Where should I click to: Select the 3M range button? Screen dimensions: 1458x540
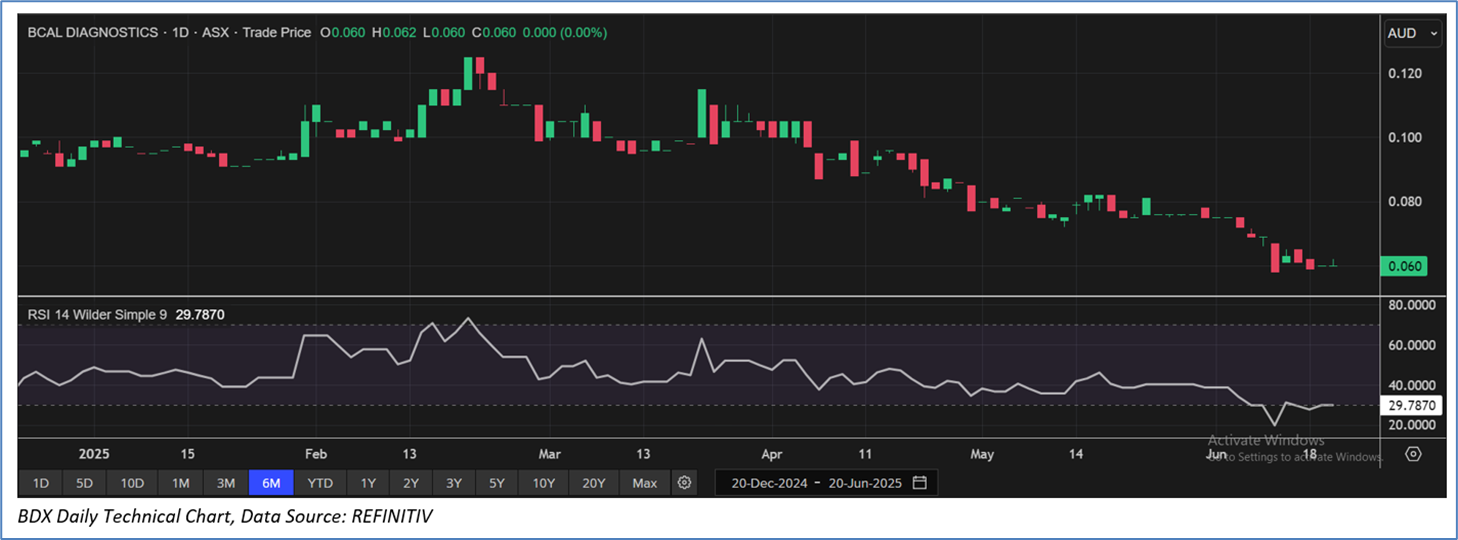click(x=226, y=483)
